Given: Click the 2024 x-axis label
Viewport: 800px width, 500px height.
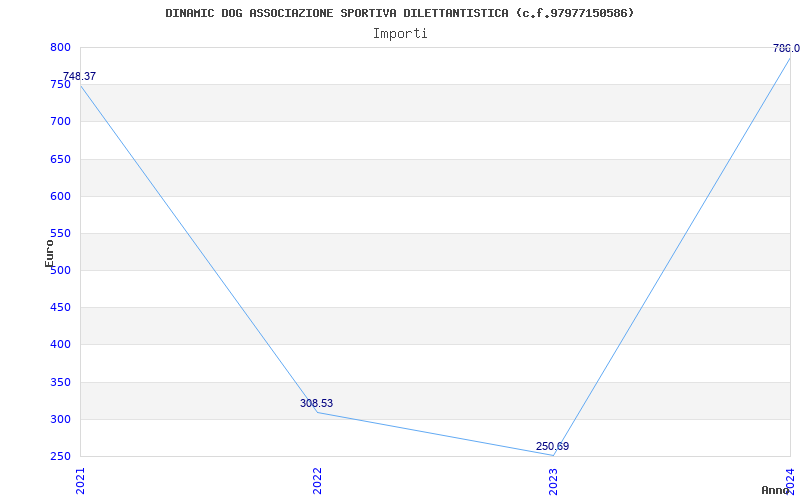Looking at the screenshot, I should pyautogui.click(x=790, y=481).
